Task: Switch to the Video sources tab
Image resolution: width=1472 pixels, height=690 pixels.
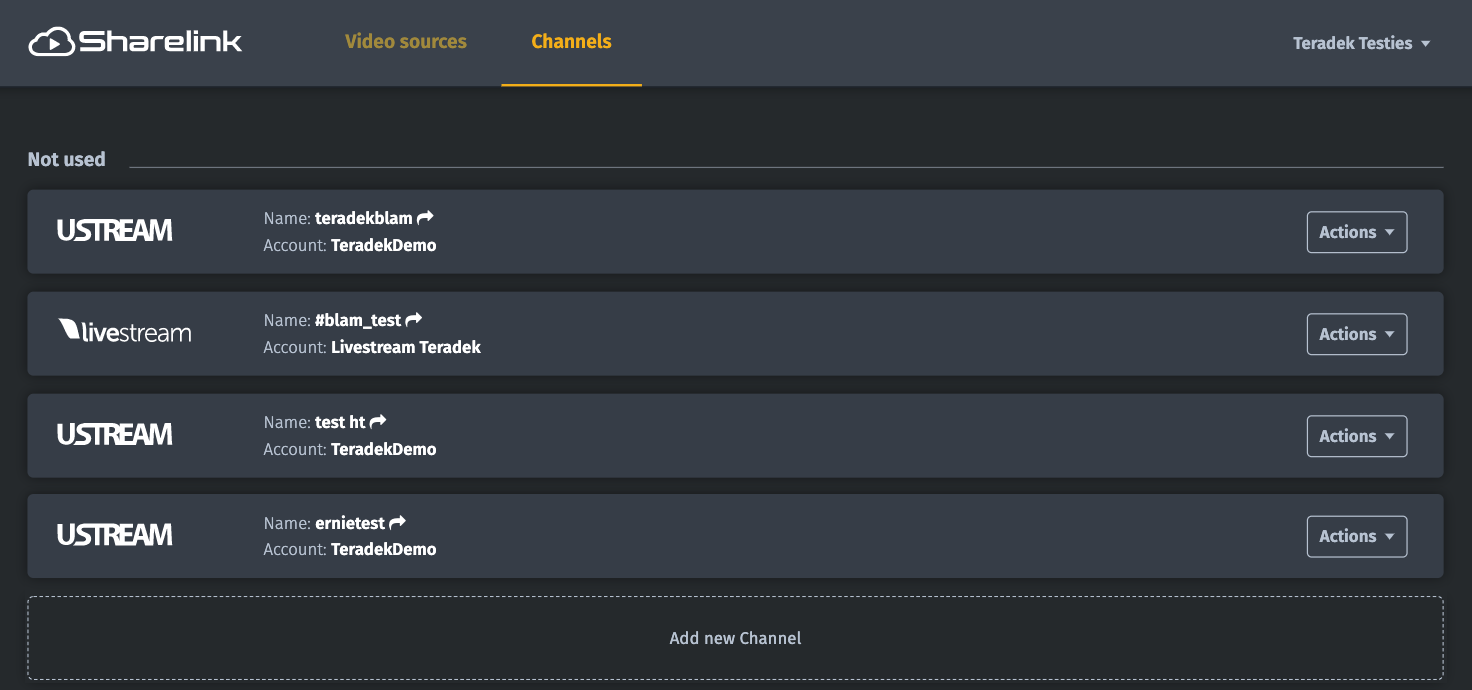Action: point(406,42)
